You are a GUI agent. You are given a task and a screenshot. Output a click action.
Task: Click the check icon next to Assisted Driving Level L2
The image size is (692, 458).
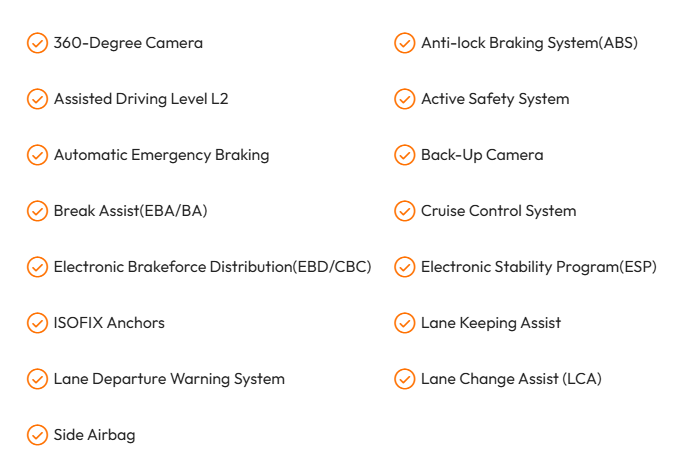pyautogui.click(x=37, y=99)
